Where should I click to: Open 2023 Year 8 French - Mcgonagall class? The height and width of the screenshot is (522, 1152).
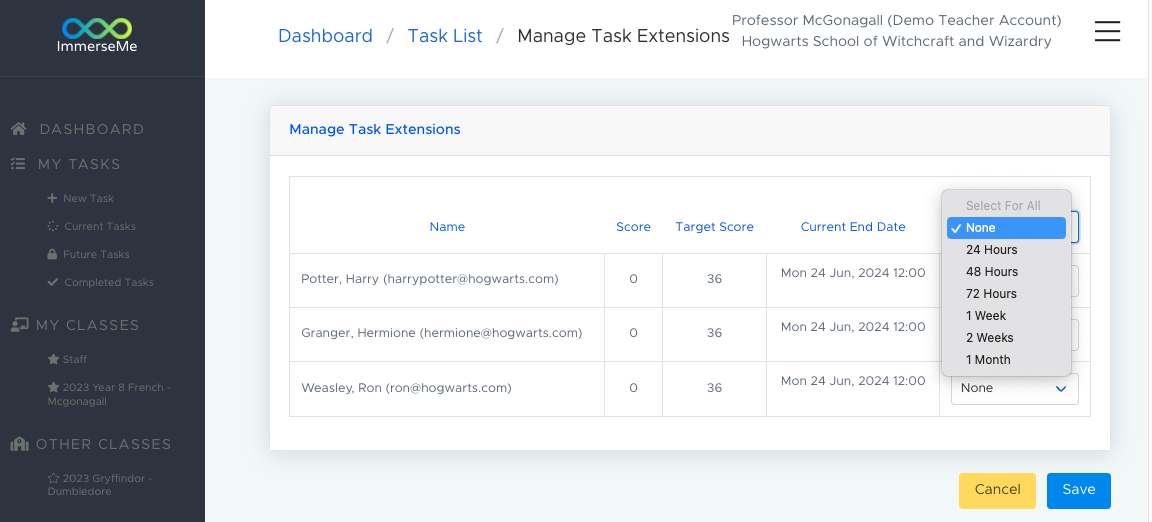(x=109, y=394)
